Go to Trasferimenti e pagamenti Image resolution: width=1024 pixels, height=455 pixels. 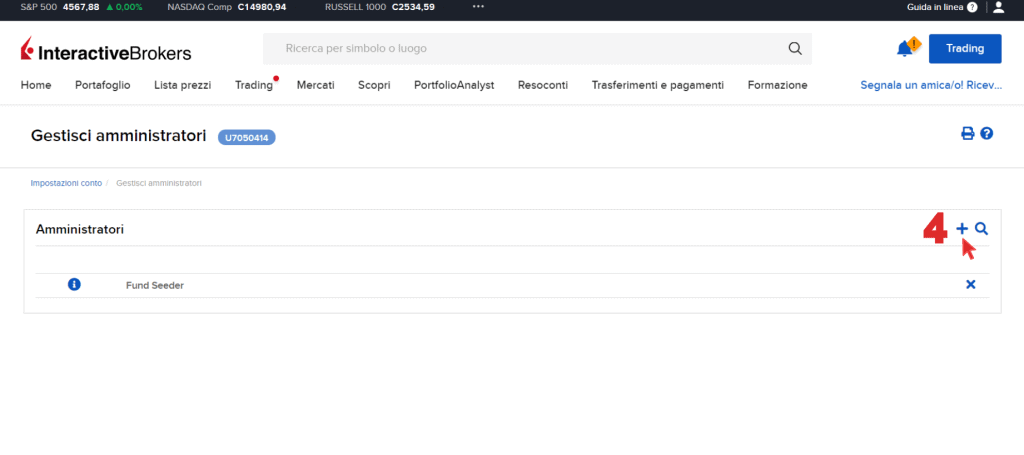click(657, 86)
